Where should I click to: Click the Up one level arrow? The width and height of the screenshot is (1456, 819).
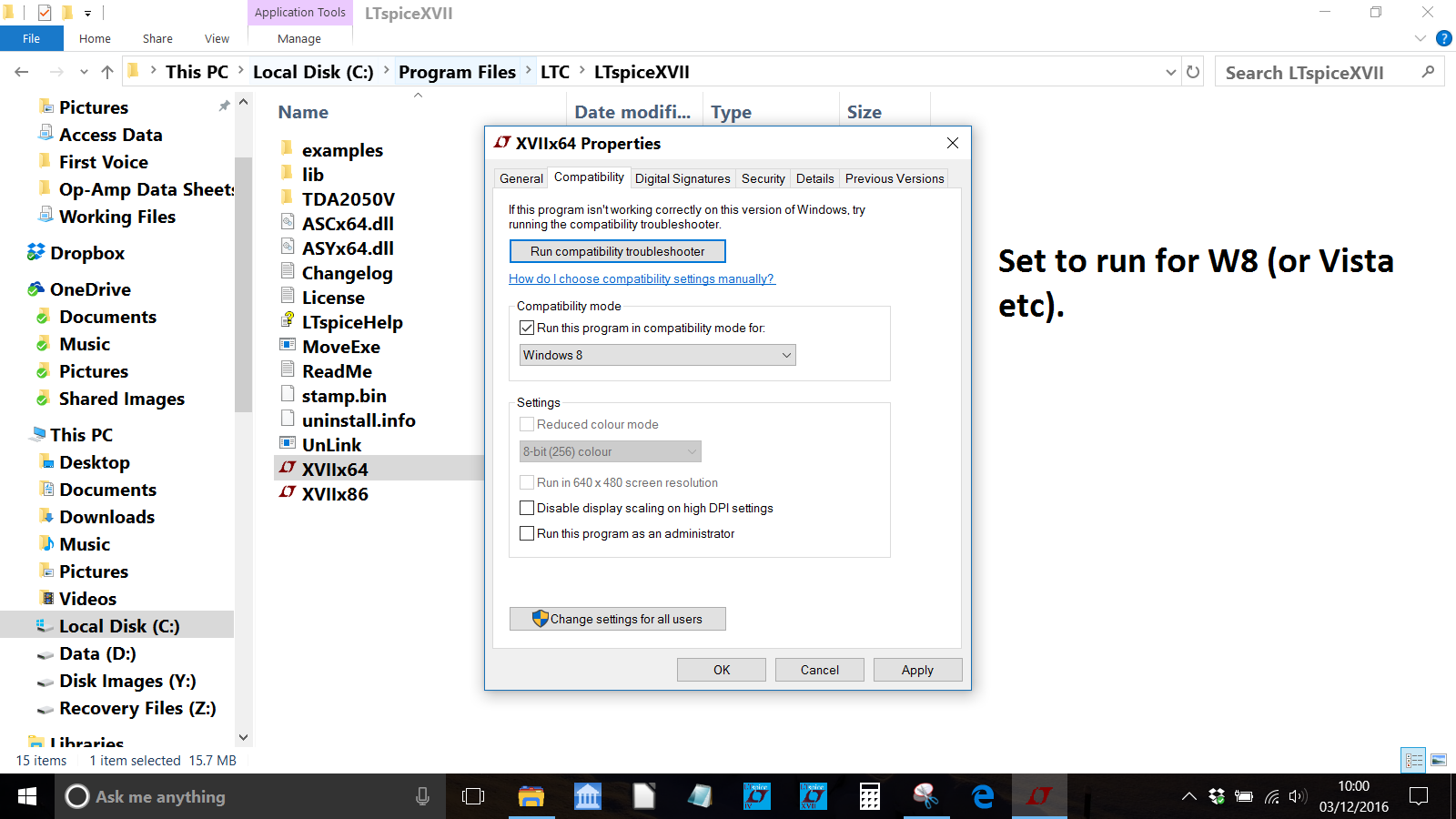107,72
